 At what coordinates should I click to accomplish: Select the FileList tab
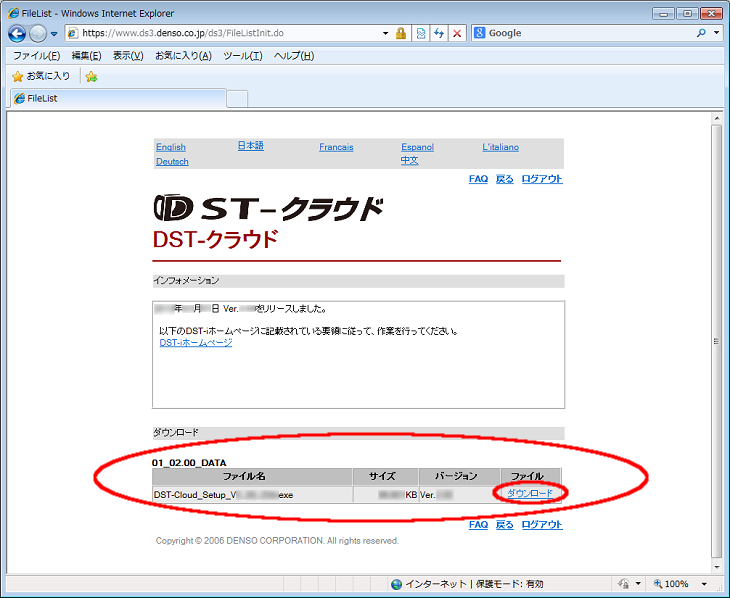pyautogui.click(x=119, y=98)
